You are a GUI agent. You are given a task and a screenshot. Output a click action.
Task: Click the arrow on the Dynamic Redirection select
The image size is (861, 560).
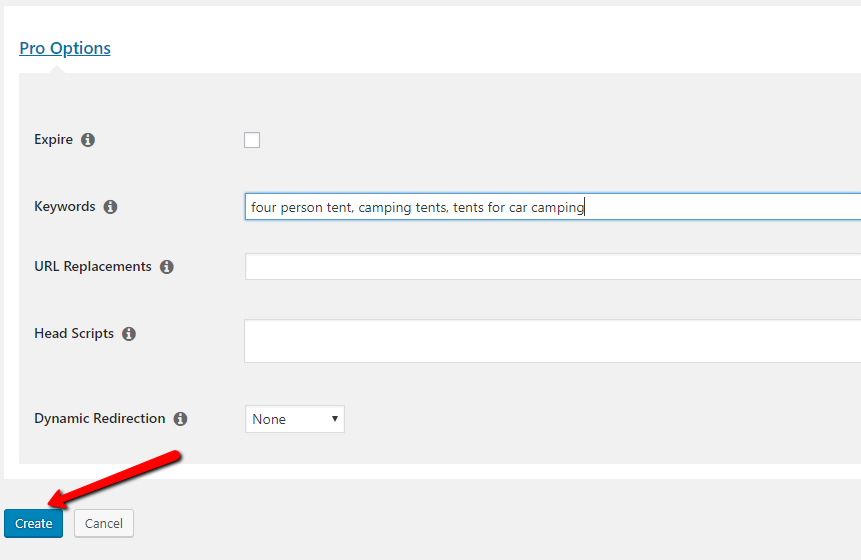click(x=334, y=419)
